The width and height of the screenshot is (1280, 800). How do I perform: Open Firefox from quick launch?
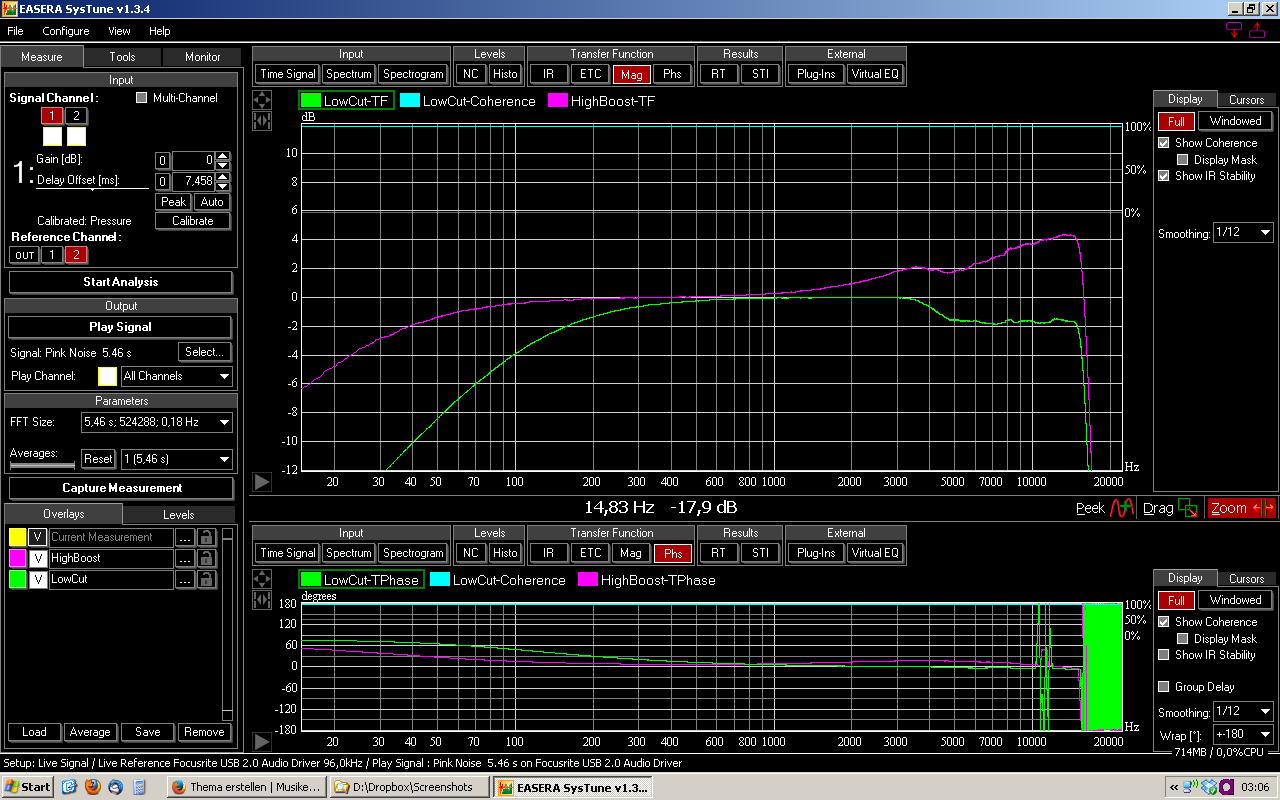(x=91, y=787)
